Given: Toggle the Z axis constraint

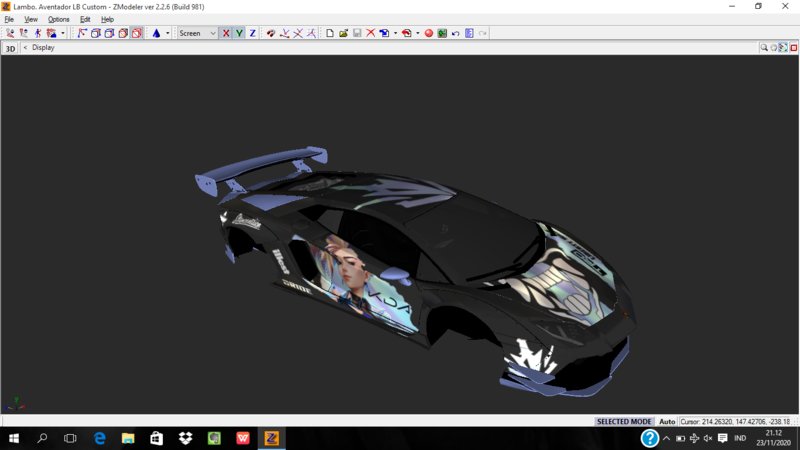Looking at the screenshot, I should tap(252, 33).
